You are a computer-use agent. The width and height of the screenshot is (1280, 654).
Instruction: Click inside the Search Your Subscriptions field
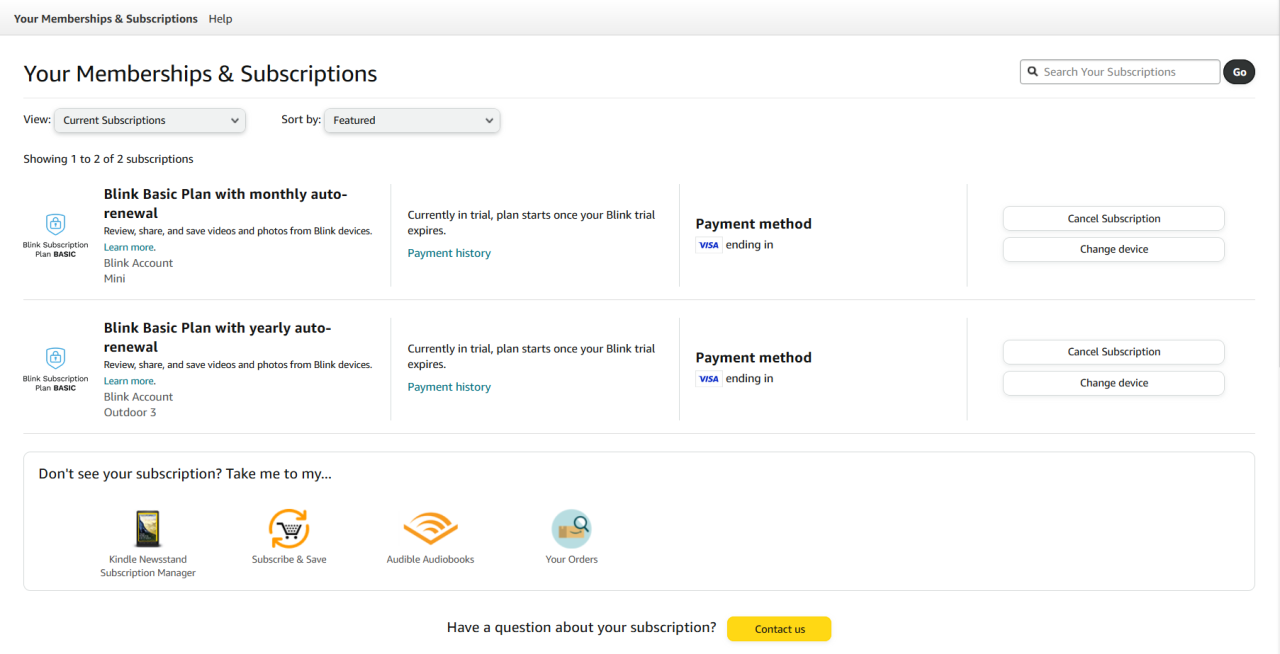[1120, 71]
